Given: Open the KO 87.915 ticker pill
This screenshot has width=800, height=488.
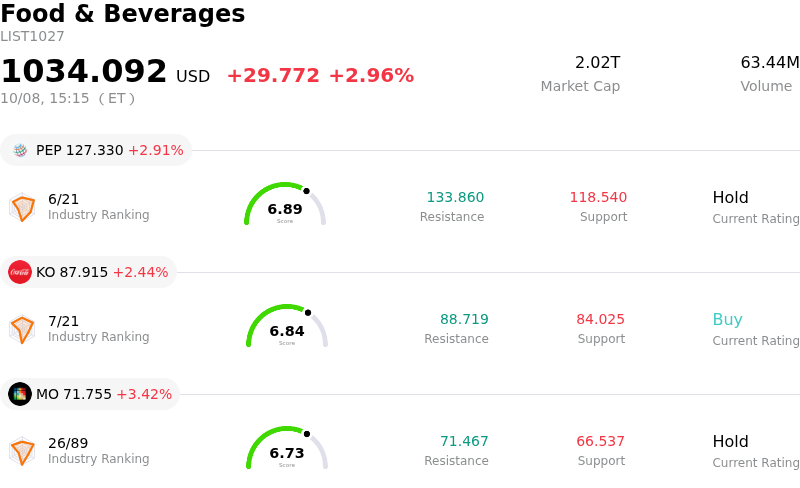Looking at the screenshot, I should coord(88,272).
